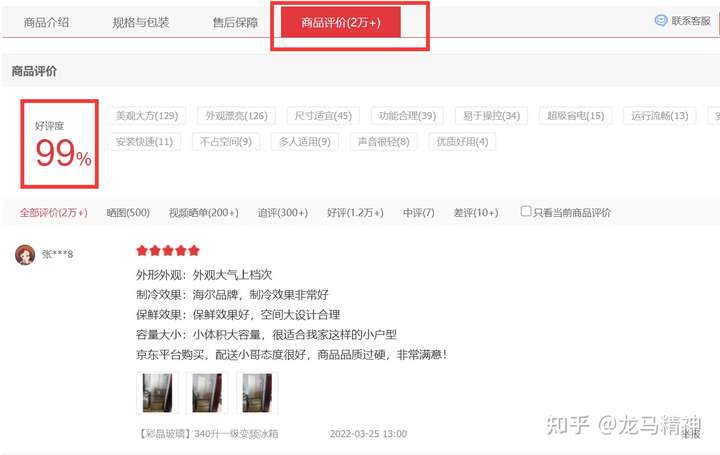Switch to 商品介绍 tab
This screenshot has height=455, width=720.
coord(46,22)
